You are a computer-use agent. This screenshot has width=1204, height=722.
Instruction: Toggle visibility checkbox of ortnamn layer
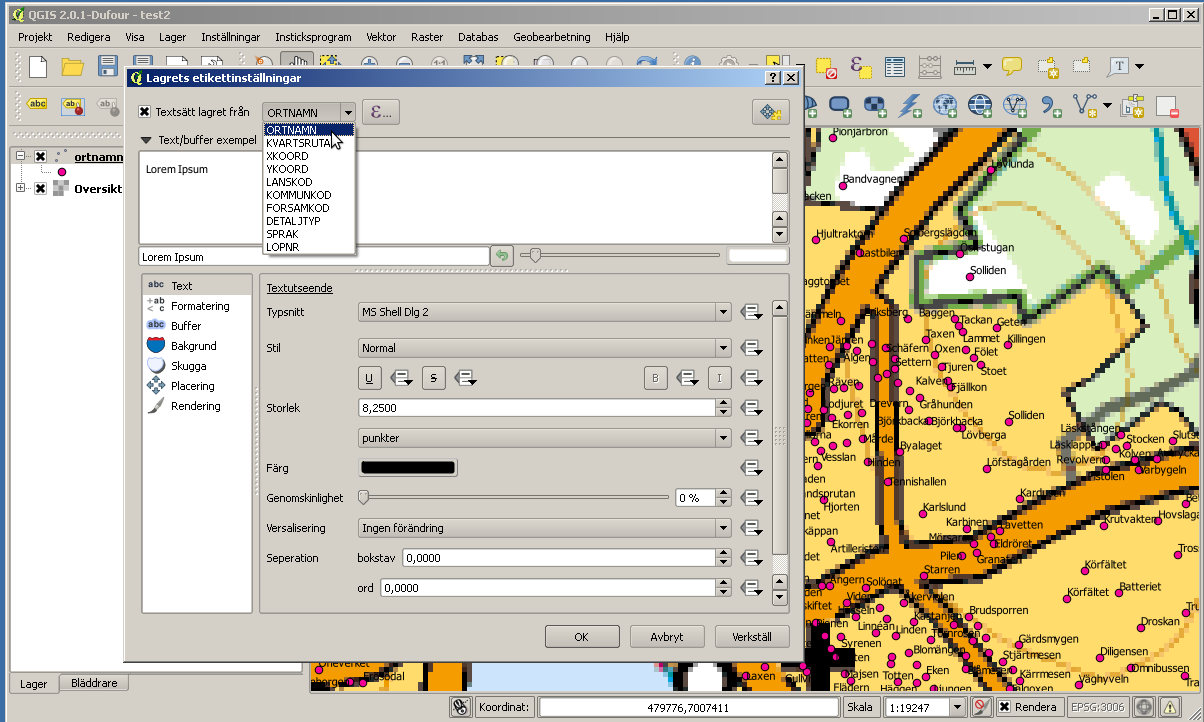tap(40, 157)
